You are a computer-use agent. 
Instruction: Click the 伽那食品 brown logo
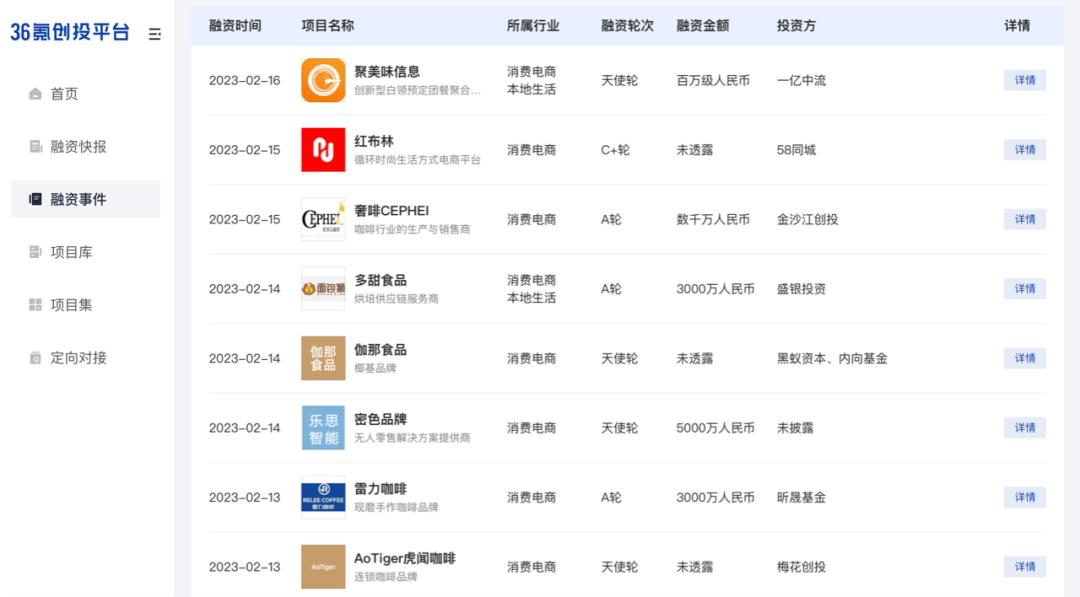click(x=323, y=358)
